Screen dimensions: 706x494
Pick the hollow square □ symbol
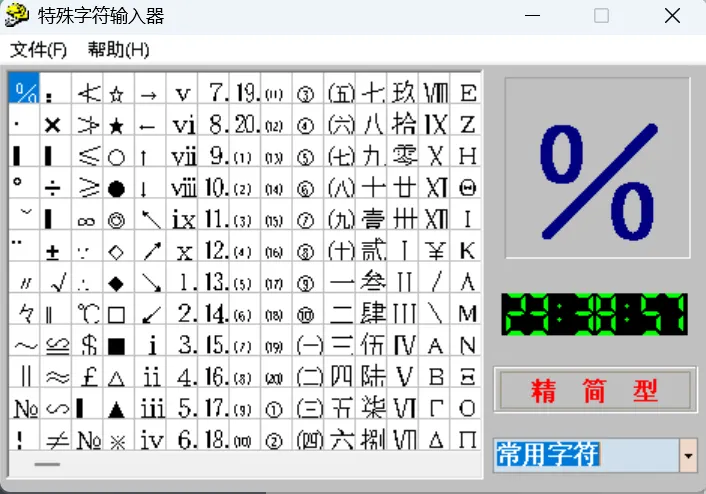(x=119, y=308)
